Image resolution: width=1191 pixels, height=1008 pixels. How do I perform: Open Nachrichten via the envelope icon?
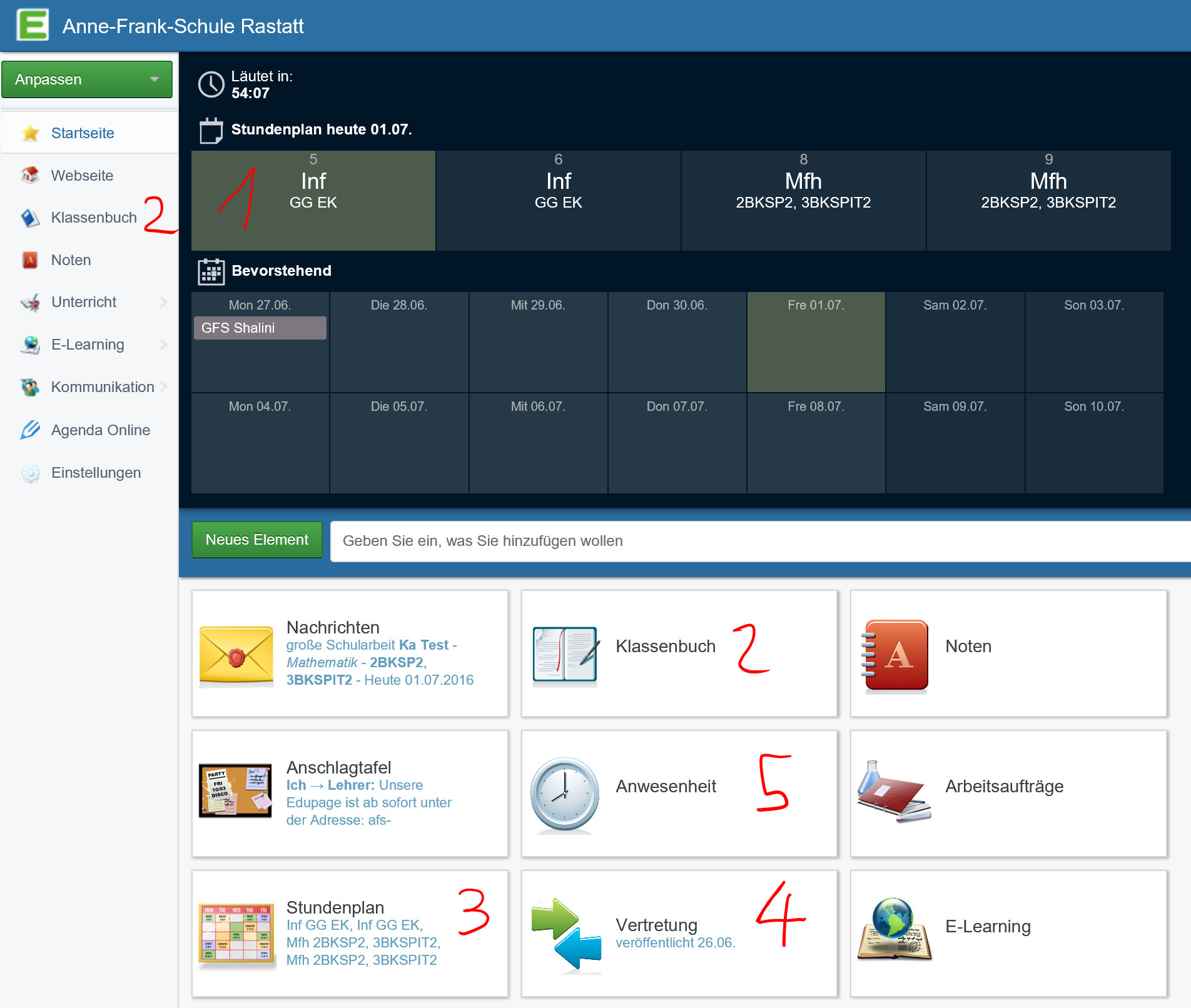(x=236, y=655)
